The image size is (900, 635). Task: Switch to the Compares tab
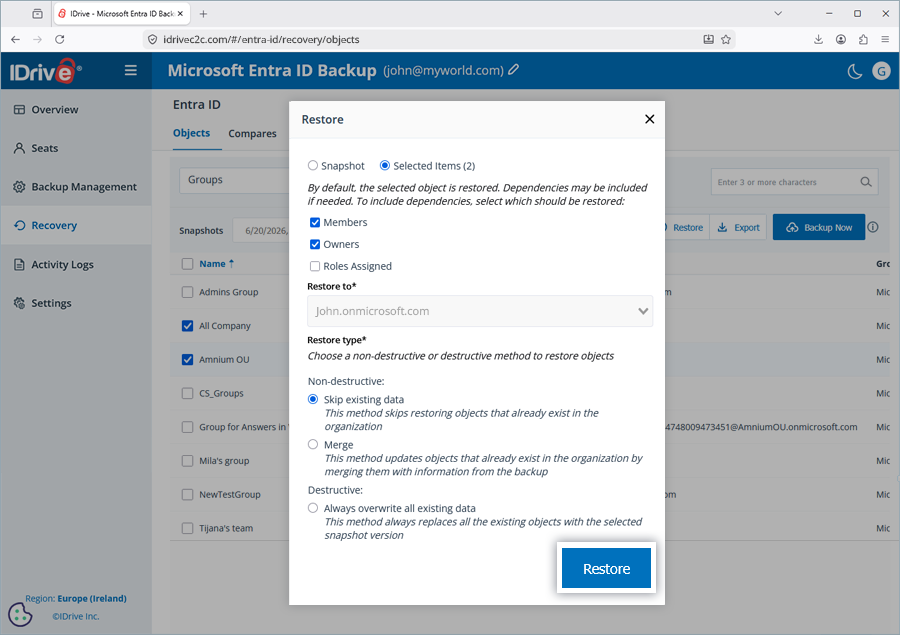point(253,133)
